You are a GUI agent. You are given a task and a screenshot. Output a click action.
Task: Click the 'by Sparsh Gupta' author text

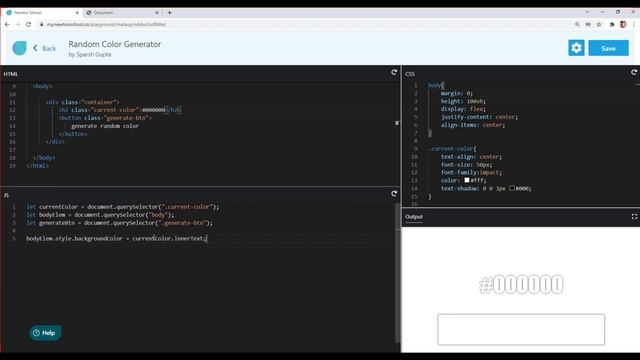pos(90,54)
